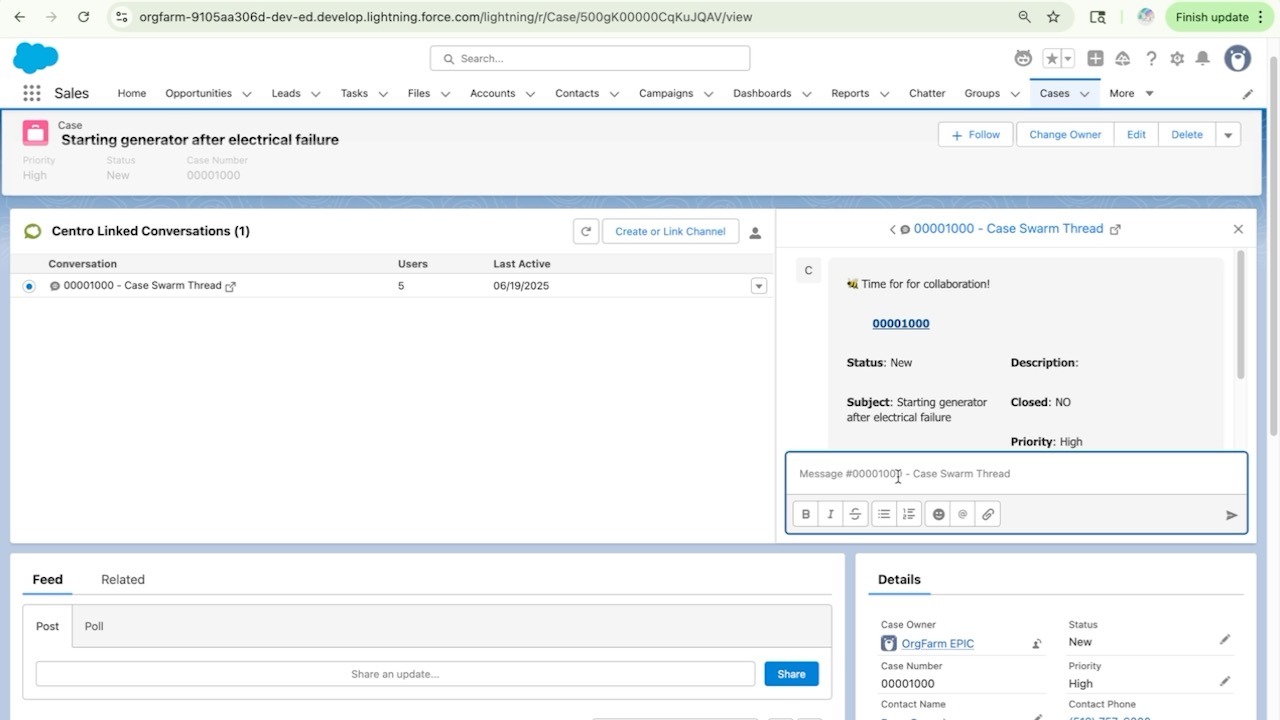The height and width of the screenshot is (720, 1280).
Task: Change Case Owner icon next to OrgFarm EPIC
Action: coord(1037,644)
